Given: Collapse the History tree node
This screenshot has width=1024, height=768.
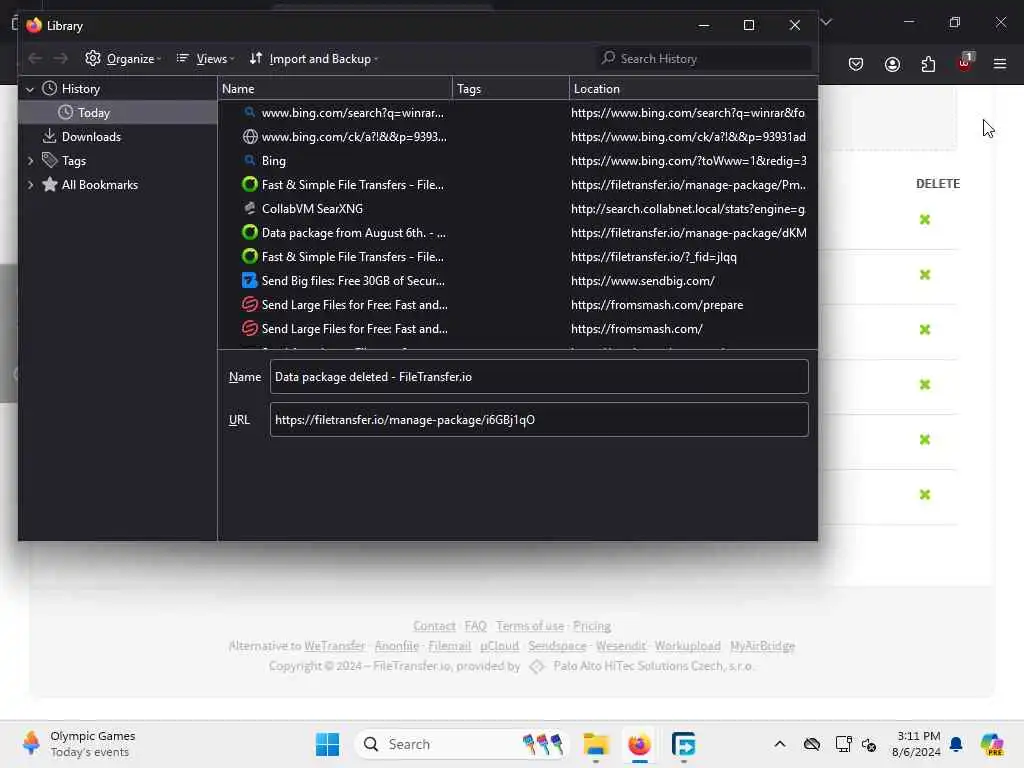Looking at the screenshot, I should (x=30, y=89).
